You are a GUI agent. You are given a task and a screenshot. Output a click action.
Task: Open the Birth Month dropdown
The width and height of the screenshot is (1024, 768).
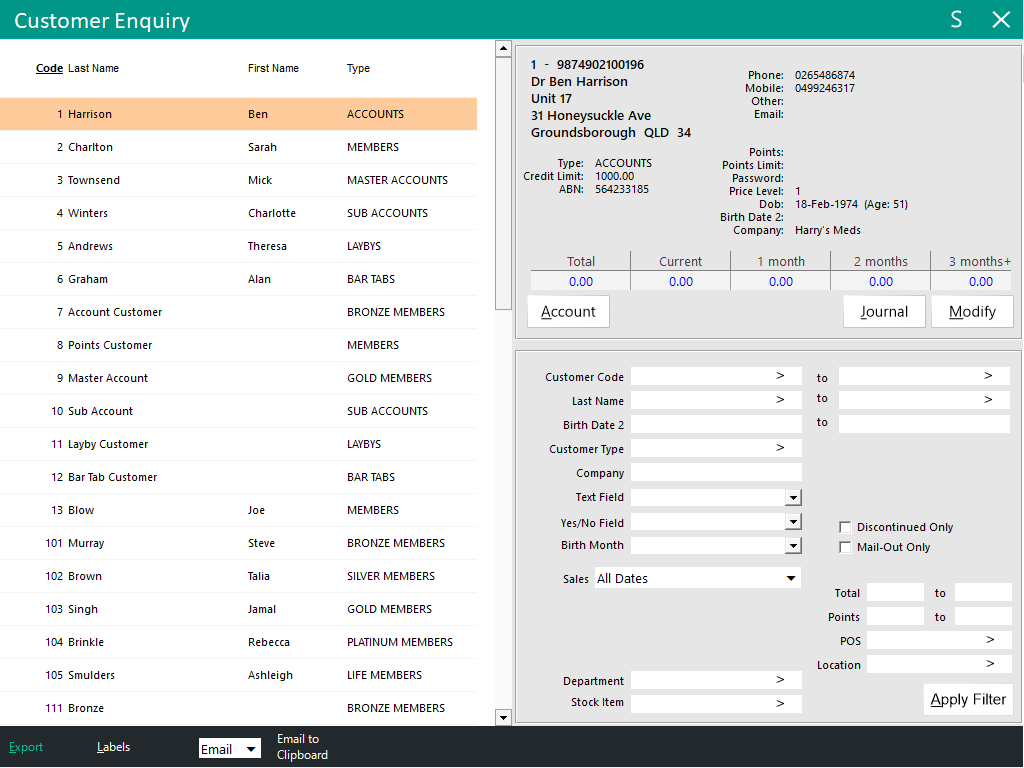(x=793, y=546)
